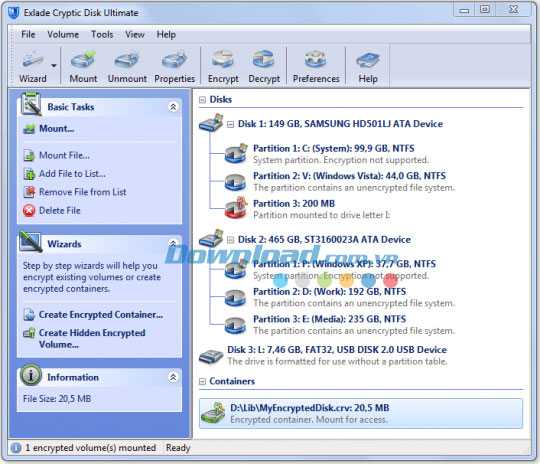The image size is (540, 464).
Task: Click the Help book toolbar icon
Action: click(x=367, y=60)
